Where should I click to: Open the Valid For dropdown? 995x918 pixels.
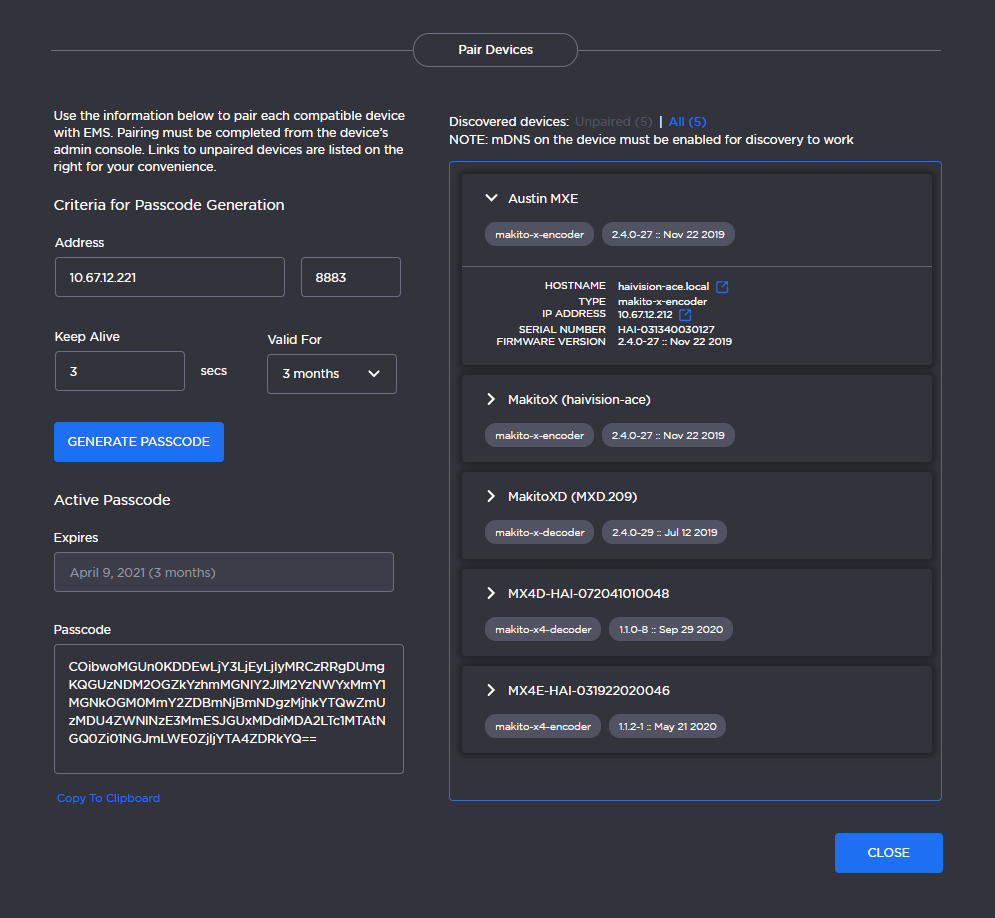[332, 374]
